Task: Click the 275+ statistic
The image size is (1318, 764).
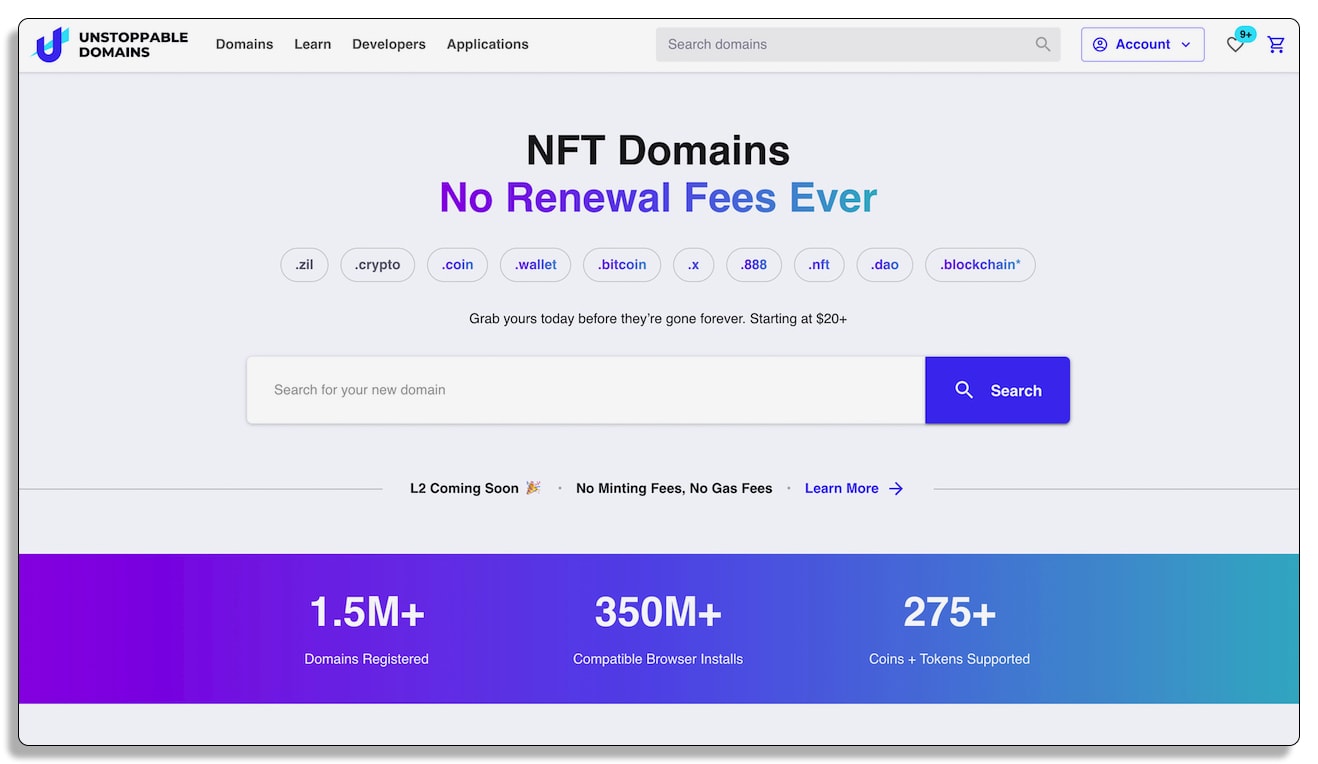Action: pos(949,612)
